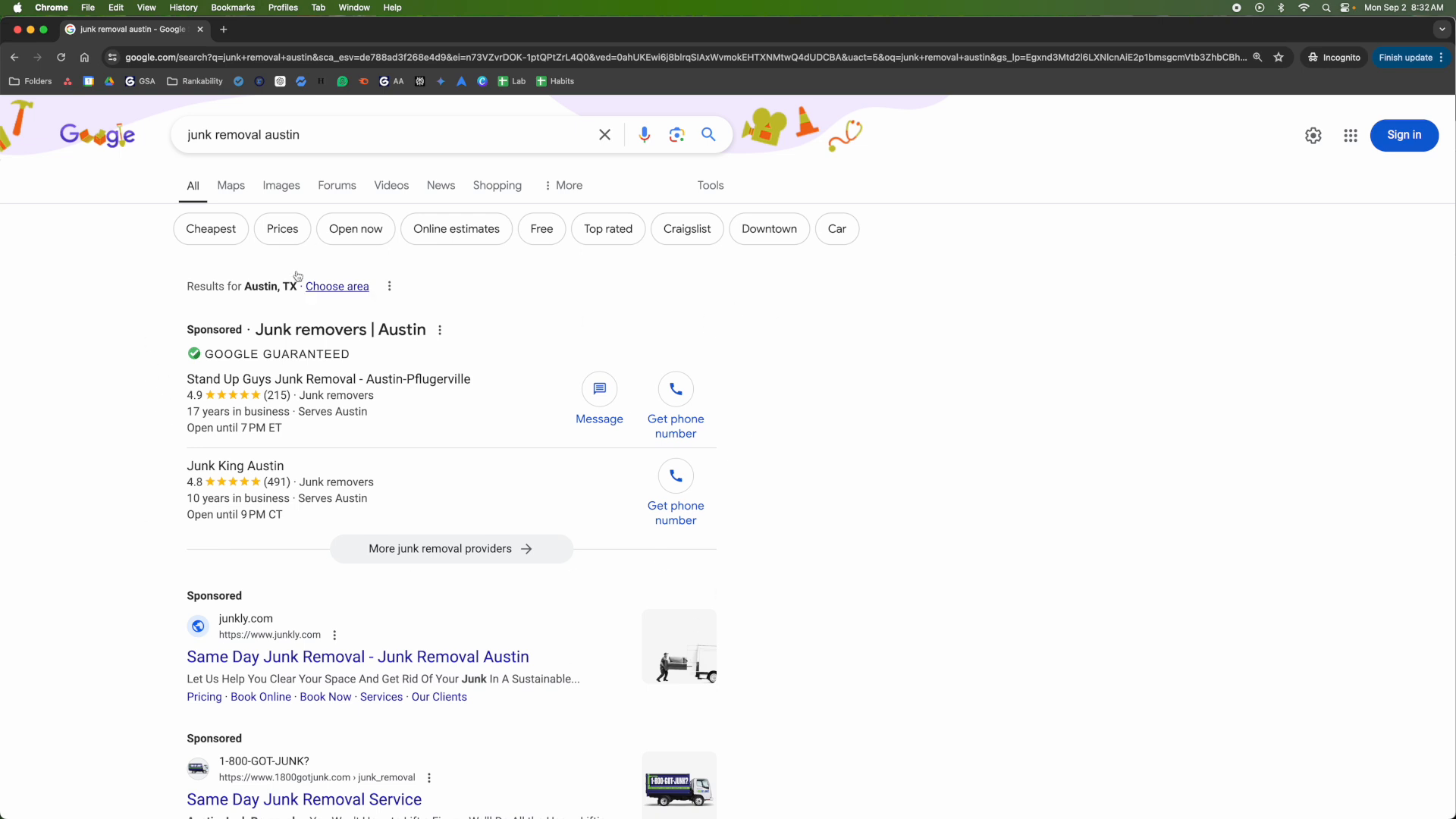This screenshot has height=819, width=1456.
Task: Open the Habits bookmark
Action: pos(555,81)
